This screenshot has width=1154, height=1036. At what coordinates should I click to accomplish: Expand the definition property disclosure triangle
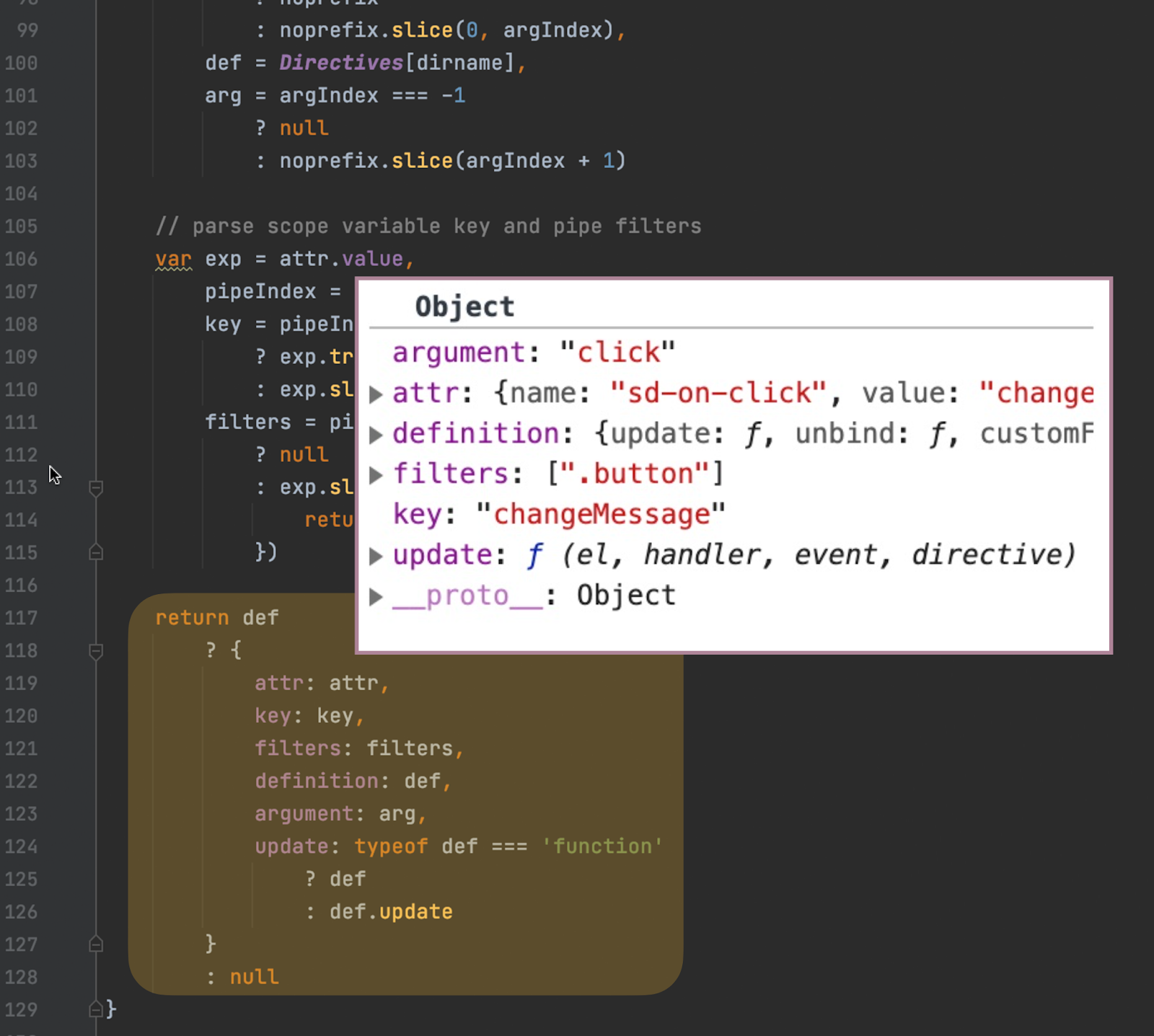[x=376, y=433]
